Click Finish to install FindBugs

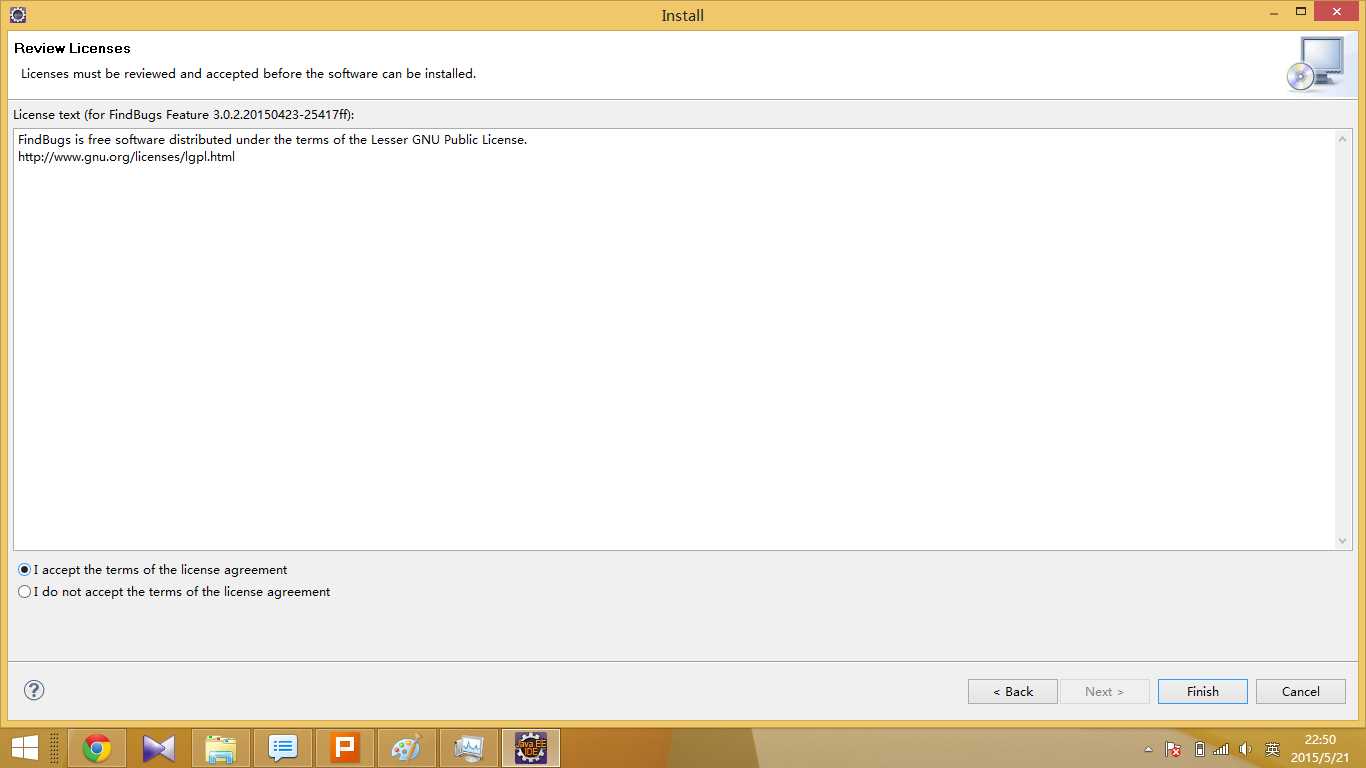(x=1203, y=691)
